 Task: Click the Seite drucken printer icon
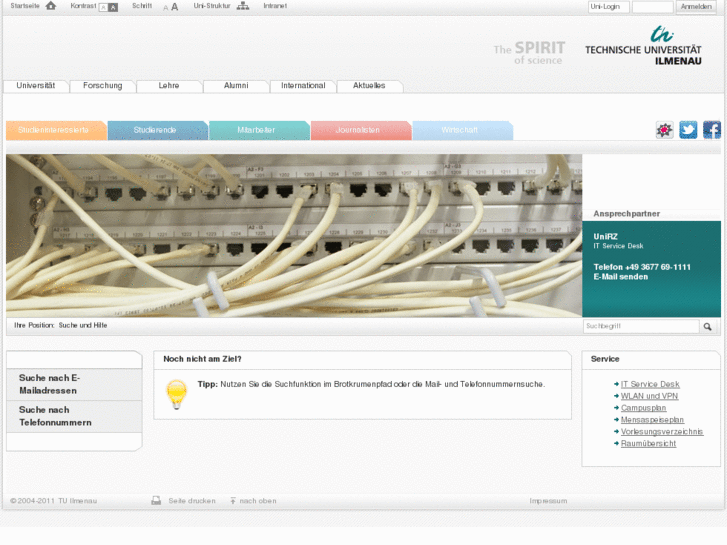coord(156,500)
